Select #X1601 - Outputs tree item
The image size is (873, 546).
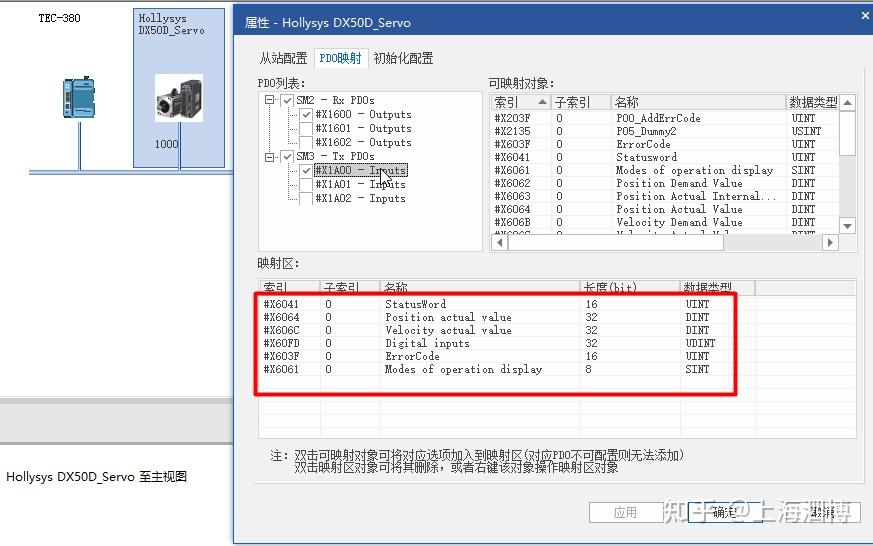point(363,129)
